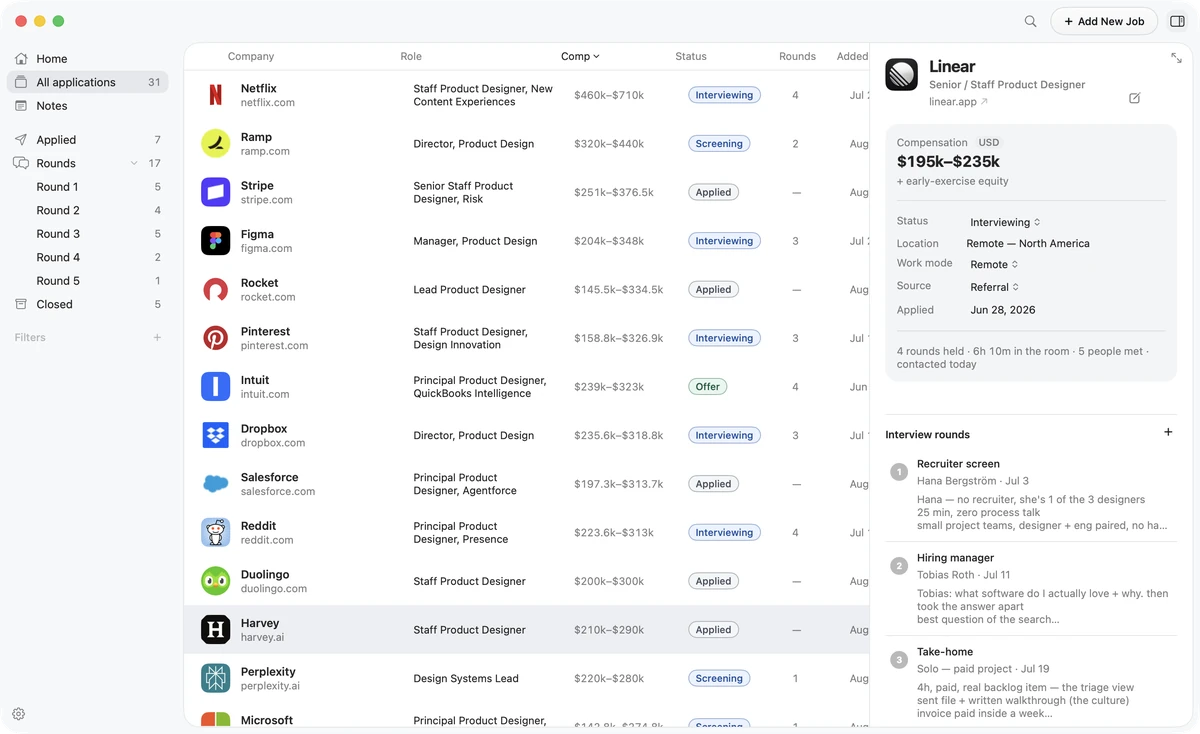
Task: Click the USD currency badge
Action: click(989, 143)
